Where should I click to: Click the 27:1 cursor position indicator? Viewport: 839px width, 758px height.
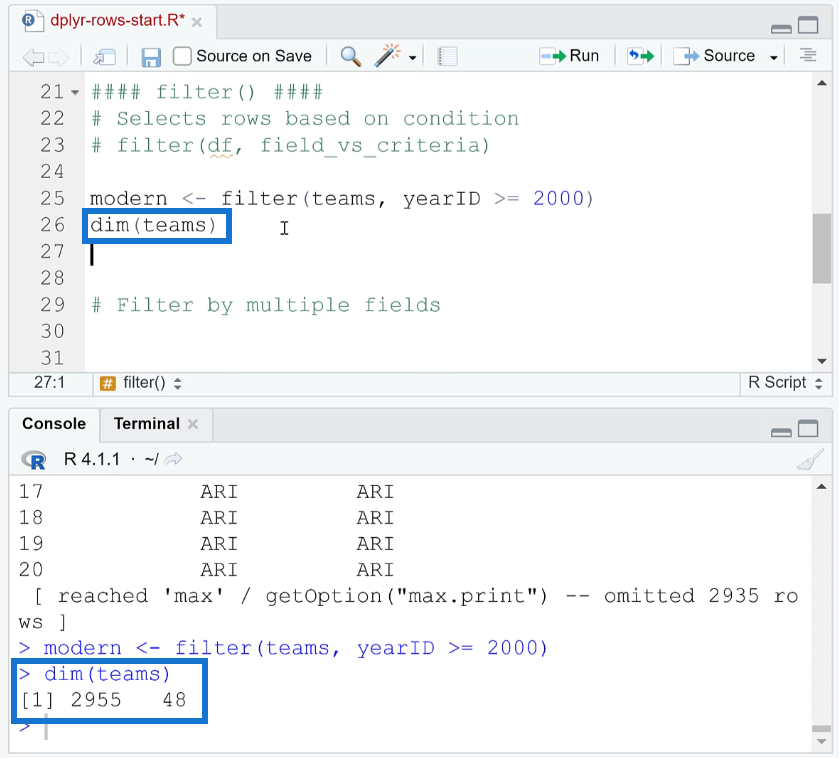pos(49,382)
